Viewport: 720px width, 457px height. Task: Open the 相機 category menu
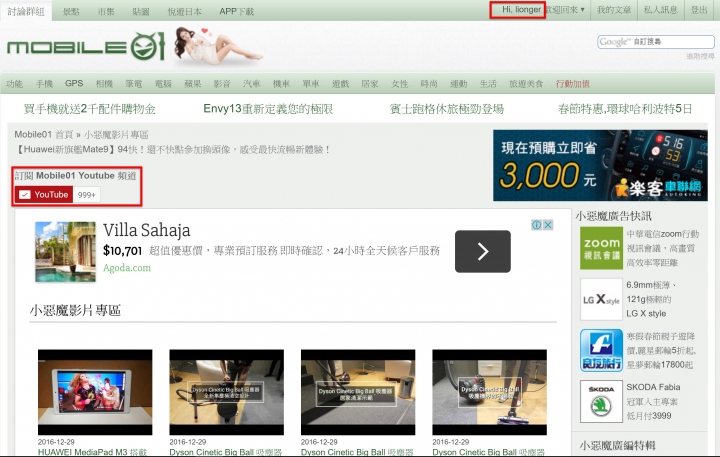coord(104,84)
